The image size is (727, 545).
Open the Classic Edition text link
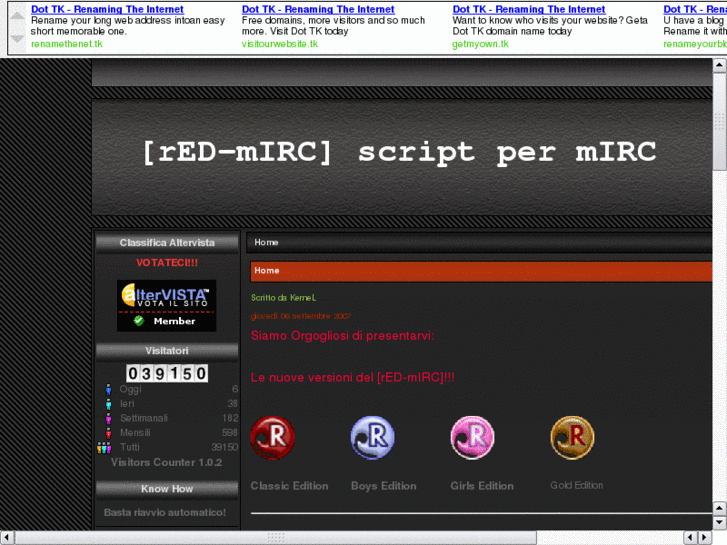pos(289,486)
